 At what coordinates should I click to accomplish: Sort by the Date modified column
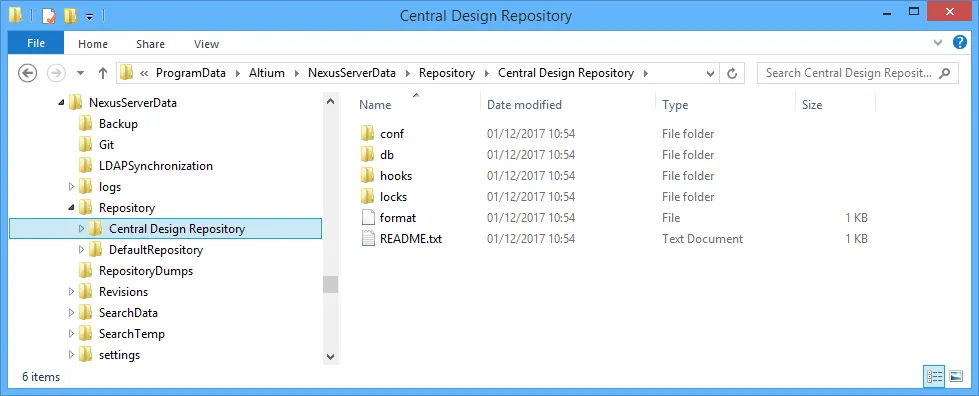pos(524,104)
